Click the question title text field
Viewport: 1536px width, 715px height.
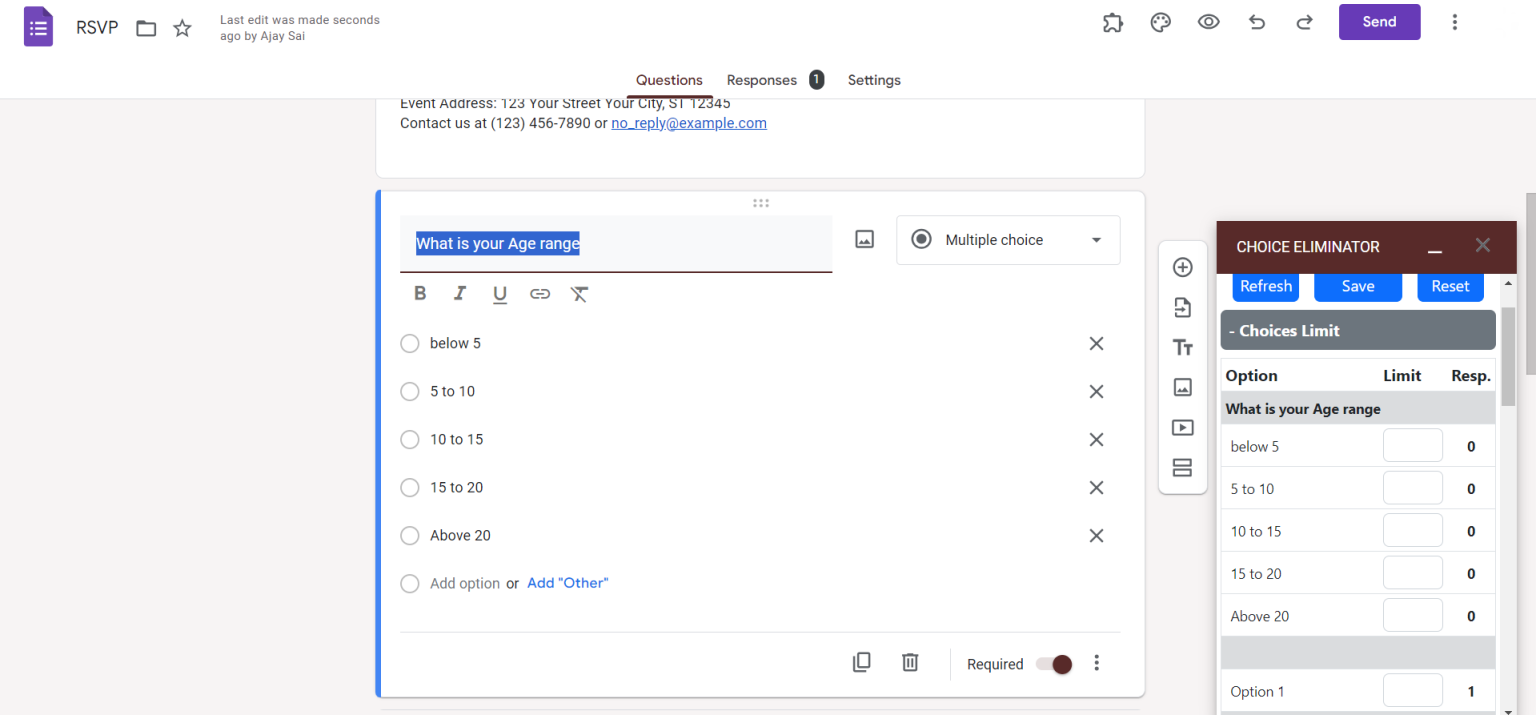(616, 243)
